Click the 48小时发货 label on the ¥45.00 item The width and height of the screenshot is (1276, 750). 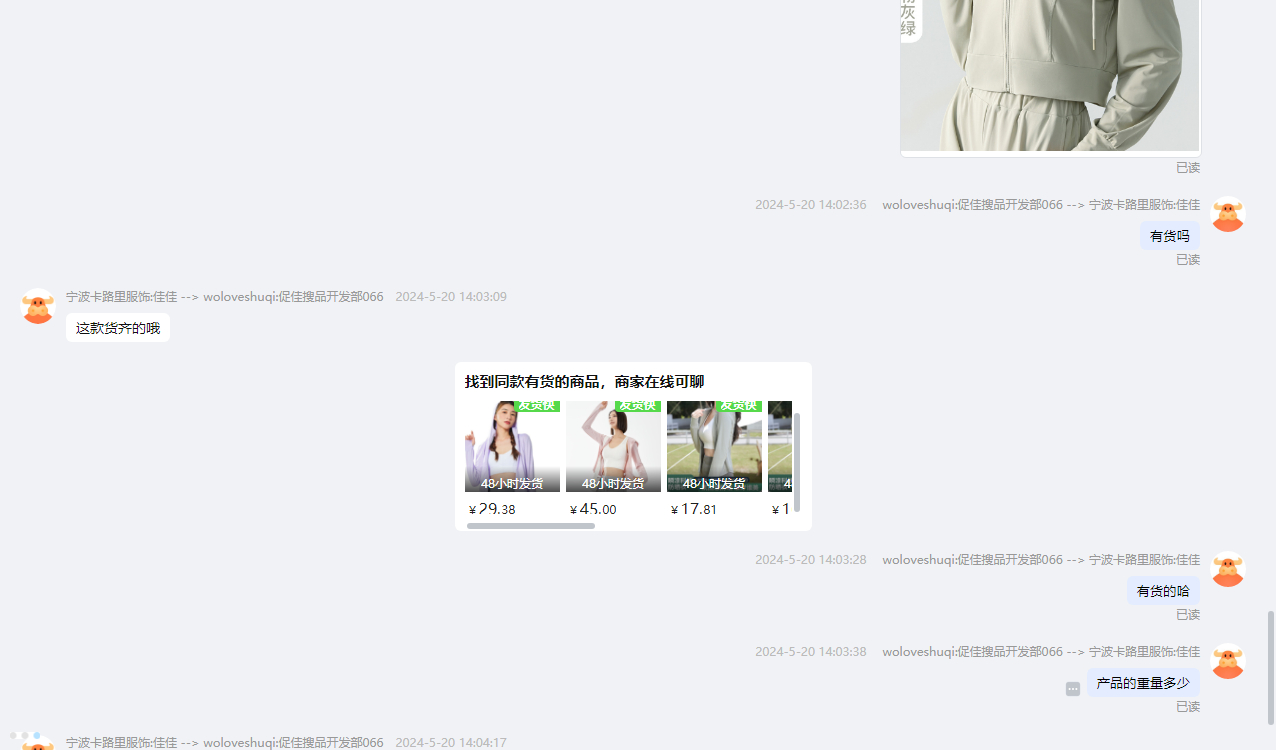[x=613, y=484]
